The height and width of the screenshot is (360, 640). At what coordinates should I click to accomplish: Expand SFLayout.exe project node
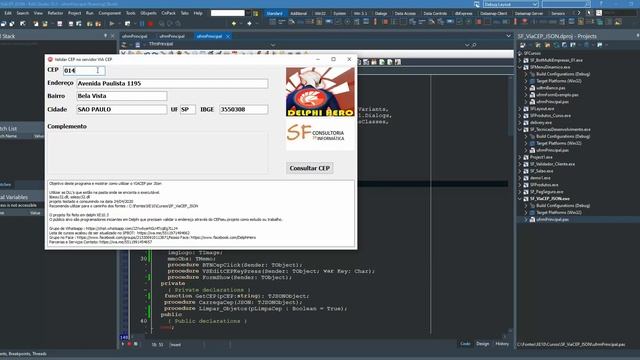(520, 109)
